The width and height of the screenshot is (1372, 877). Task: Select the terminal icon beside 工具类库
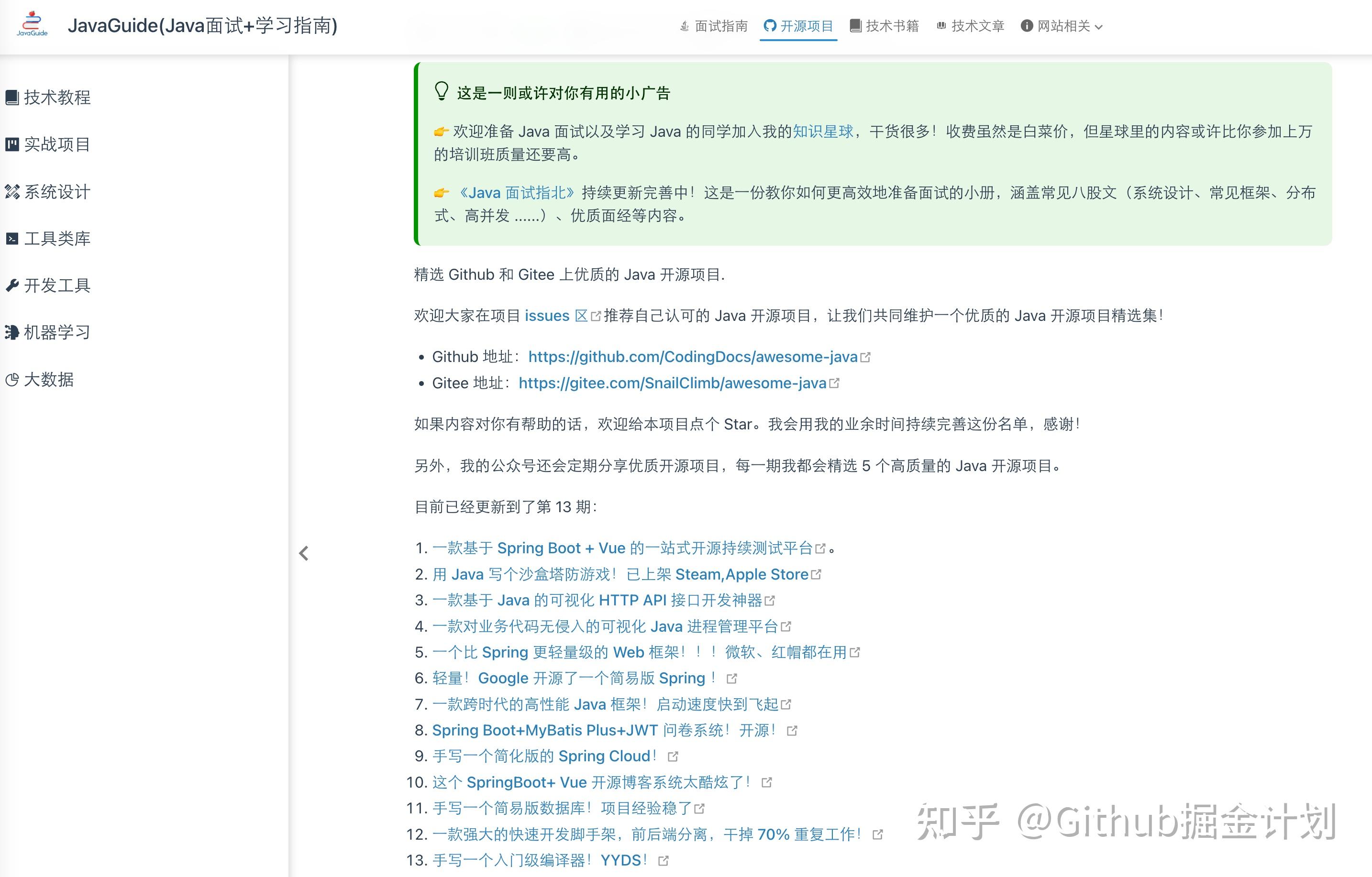(x=12, y=239)
